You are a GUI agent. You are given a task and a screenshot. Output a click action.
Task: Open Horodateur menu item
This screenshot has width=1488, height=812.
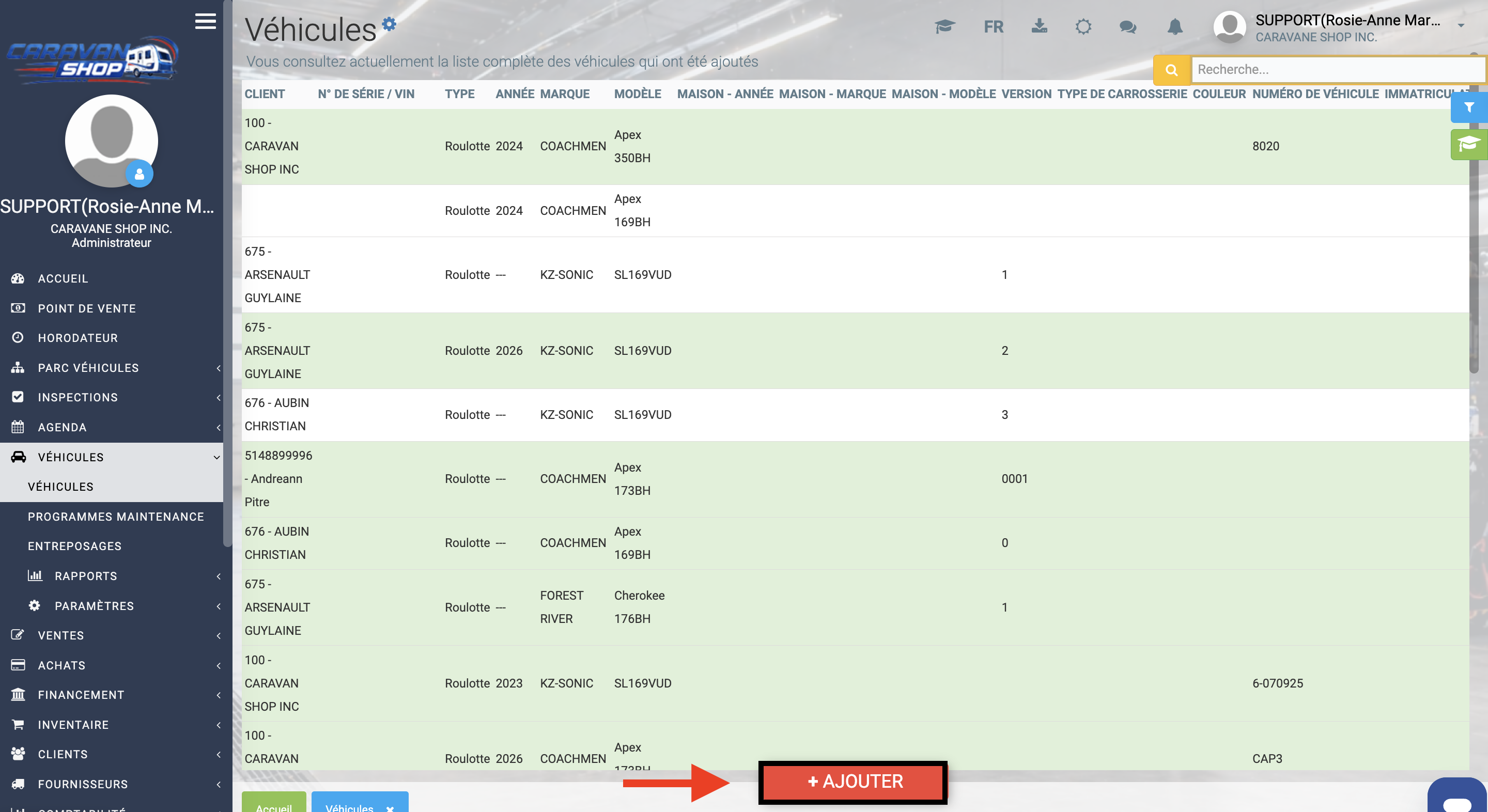click(x=112, y=338)
